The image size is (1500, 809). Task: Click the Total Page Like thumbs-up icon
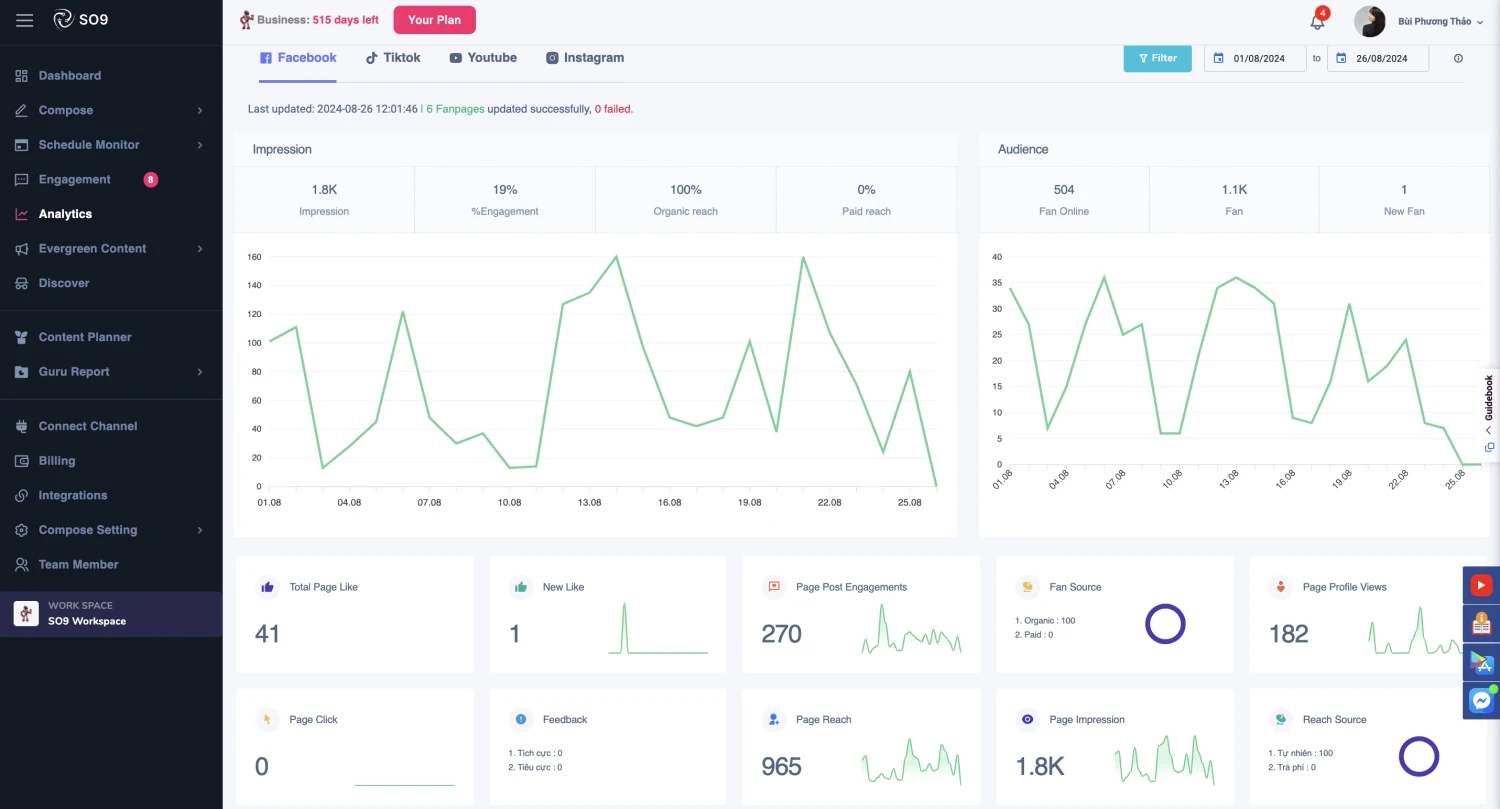(268, 587)
